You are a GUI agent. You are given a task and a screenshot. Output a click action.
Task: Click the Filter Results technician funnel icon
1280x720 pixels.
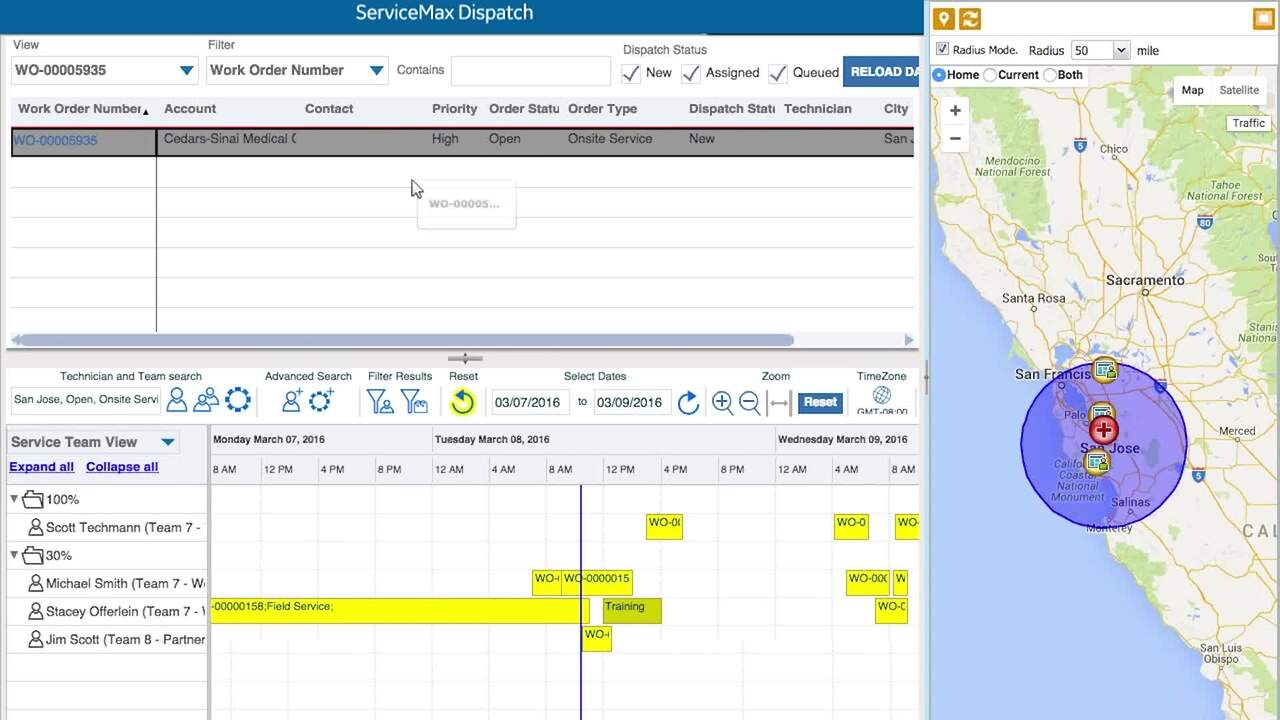click(x=380, y=401)
